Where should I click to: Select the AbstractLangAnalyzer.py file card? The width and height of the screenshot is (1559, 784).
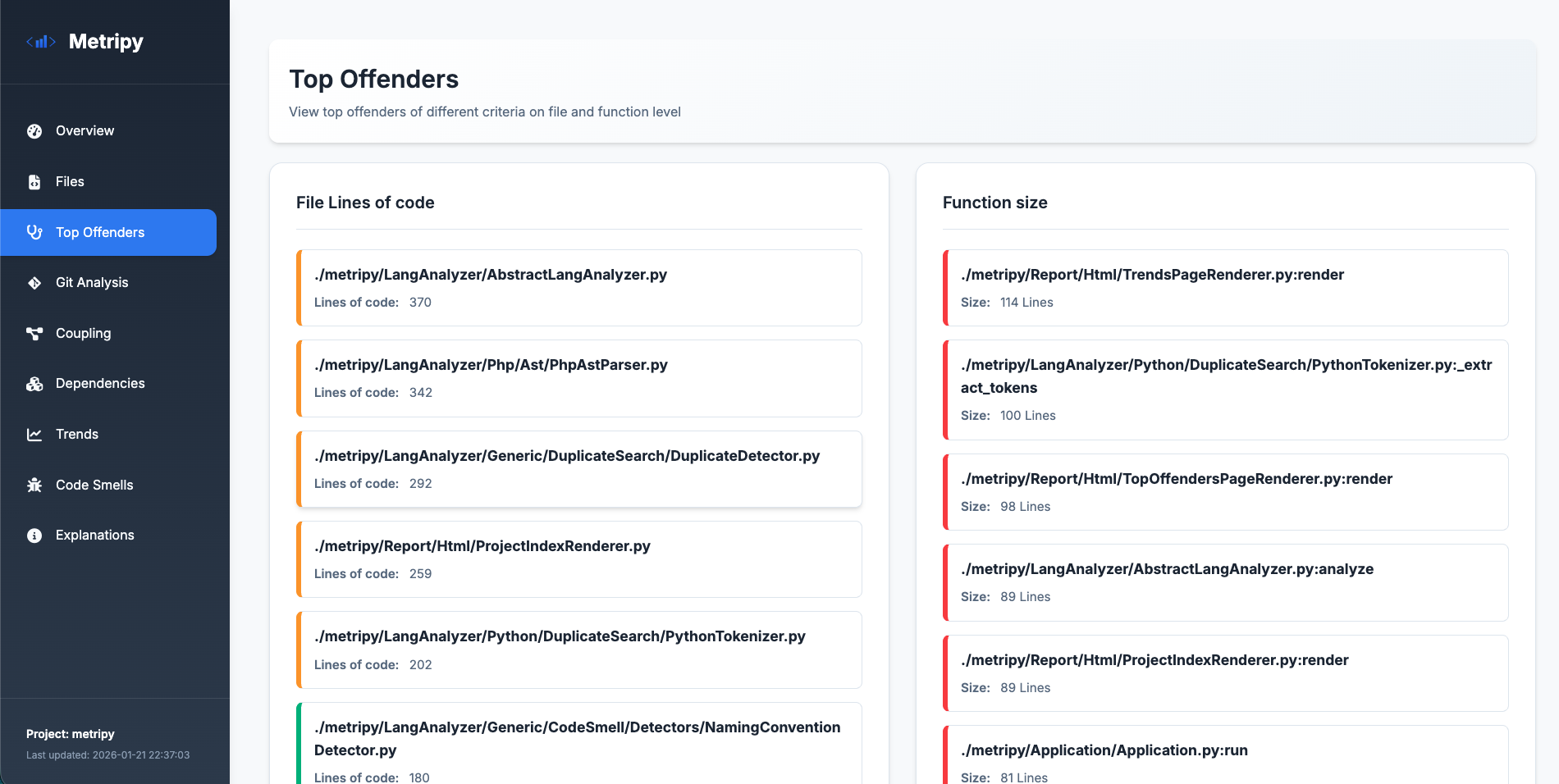(578, 288)
